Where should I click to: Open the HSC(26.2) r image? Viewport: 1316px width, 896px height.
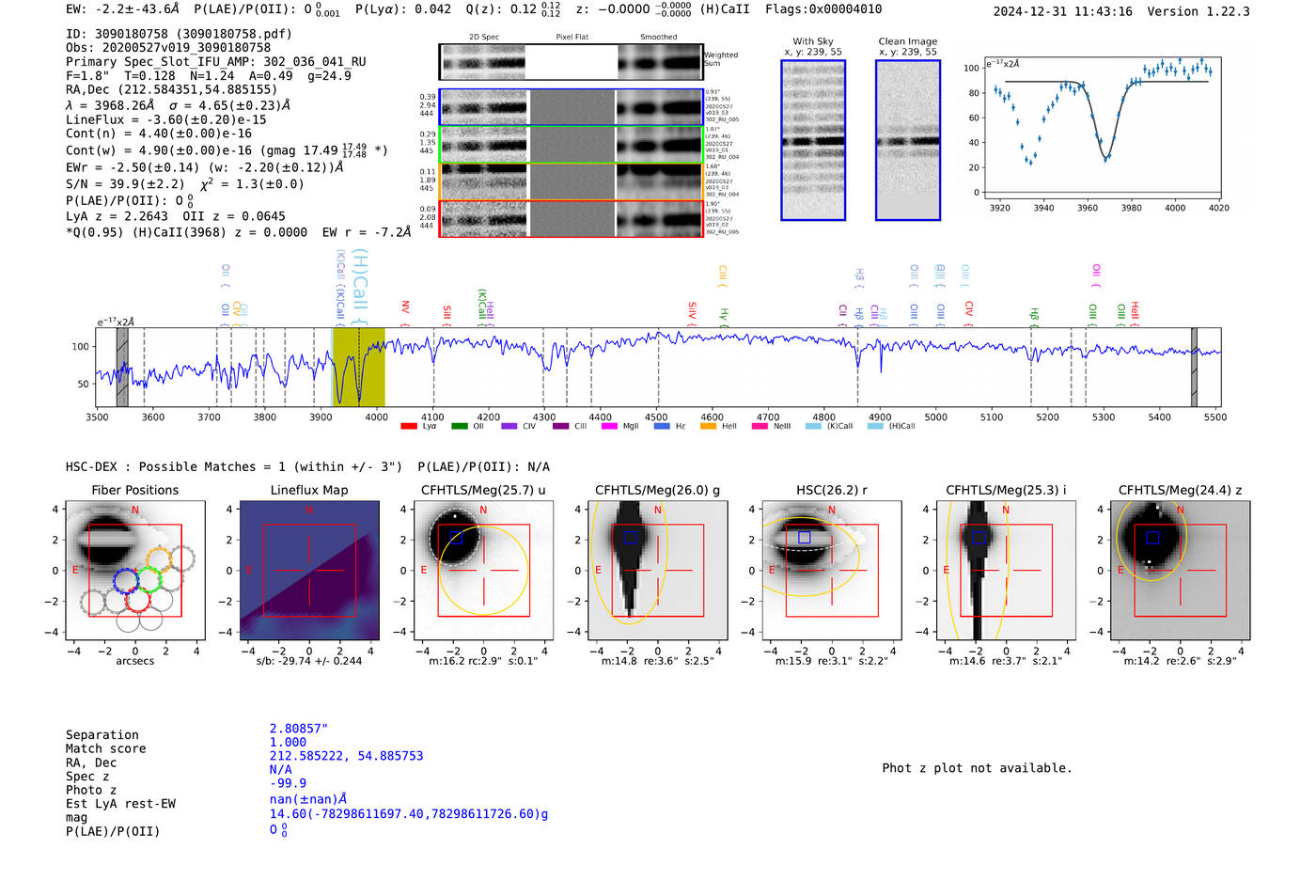click(831, 571)
